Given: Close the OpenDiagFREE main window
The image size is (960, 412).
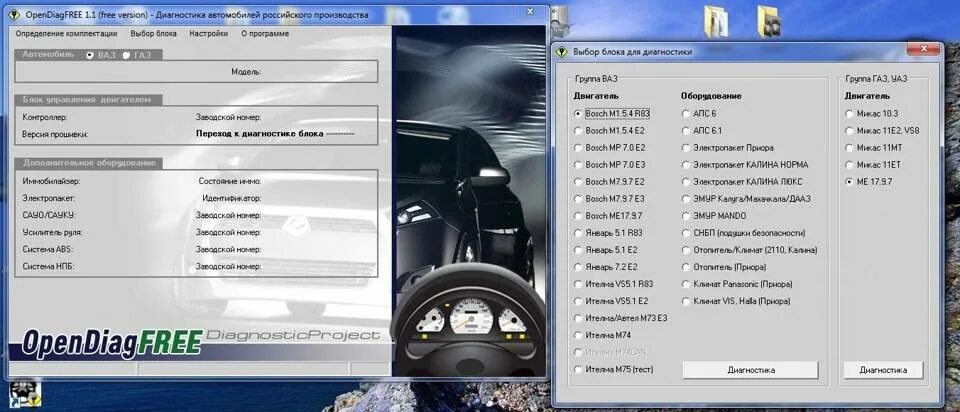Looking at the screenshot, I should (x=530, y=12).
